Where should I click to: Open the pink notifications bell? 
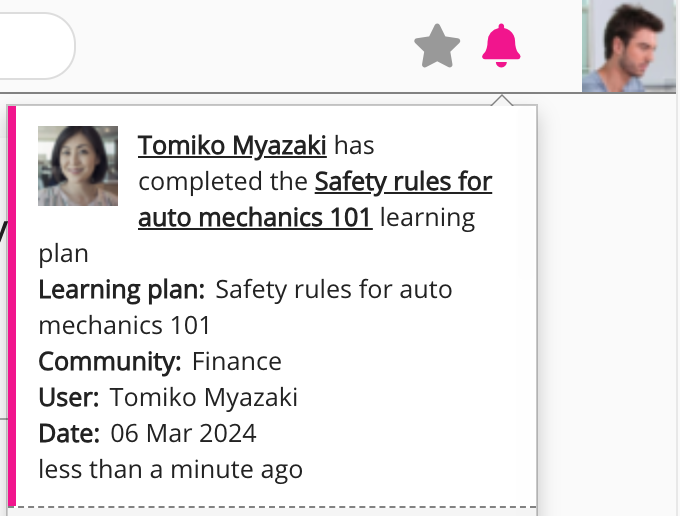pyautogui.click(x=501, y=46)
